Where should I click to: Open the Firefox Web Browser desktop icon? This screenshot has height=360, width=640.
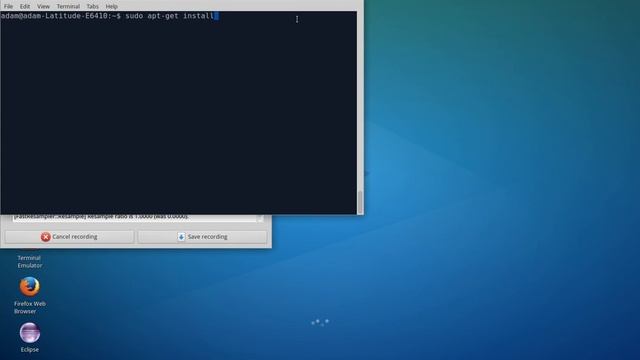click(29, 287)
